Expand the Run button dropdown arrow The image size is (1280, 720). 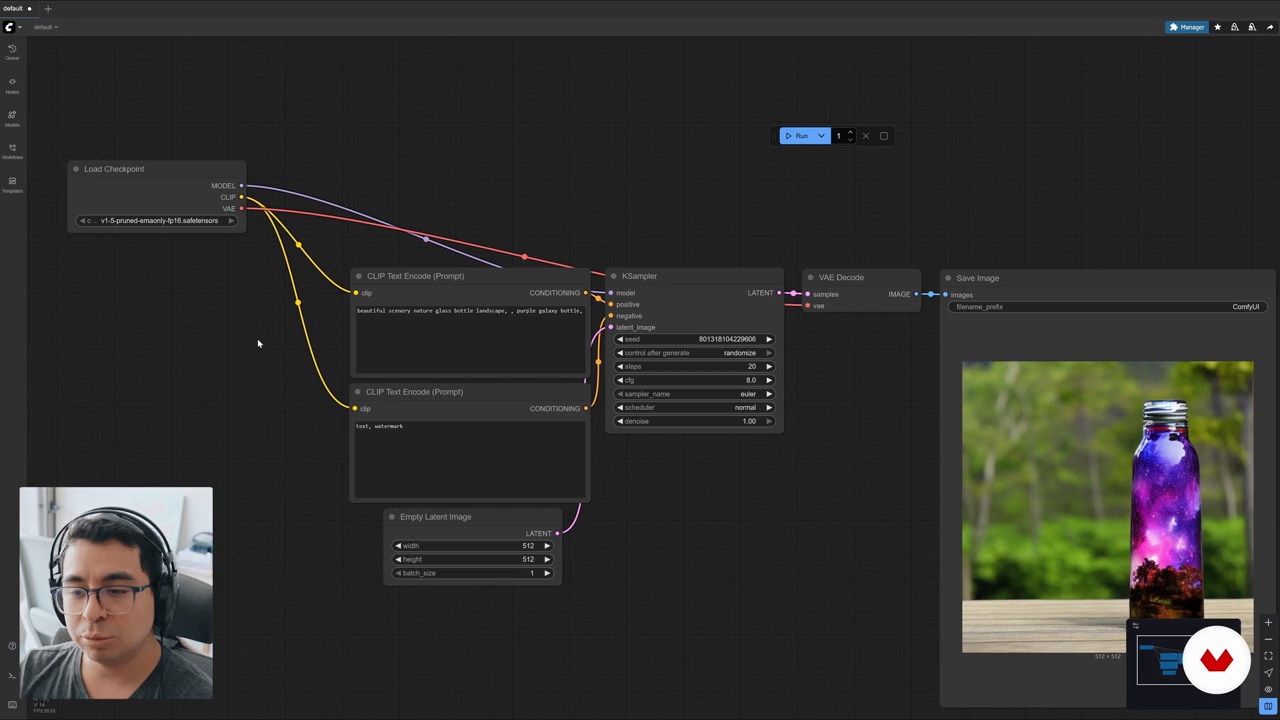click(x=821, y=136)
